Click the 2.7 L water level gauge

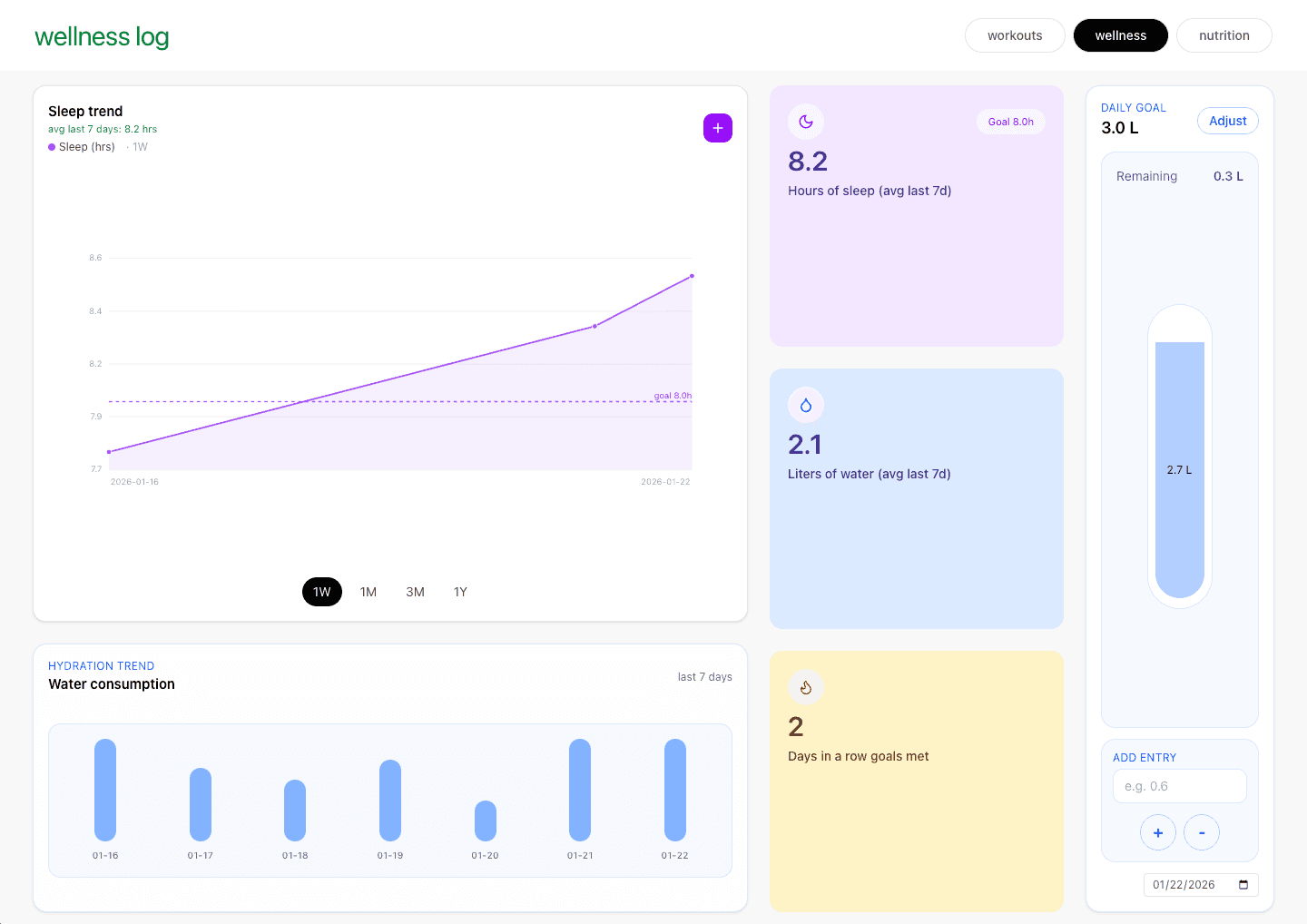[1179, 469]
